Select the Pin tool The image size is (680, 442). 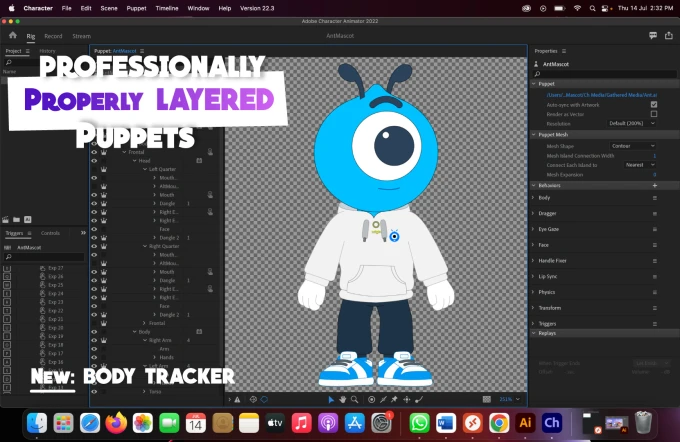pyautogui.click(x=395, y=399)
